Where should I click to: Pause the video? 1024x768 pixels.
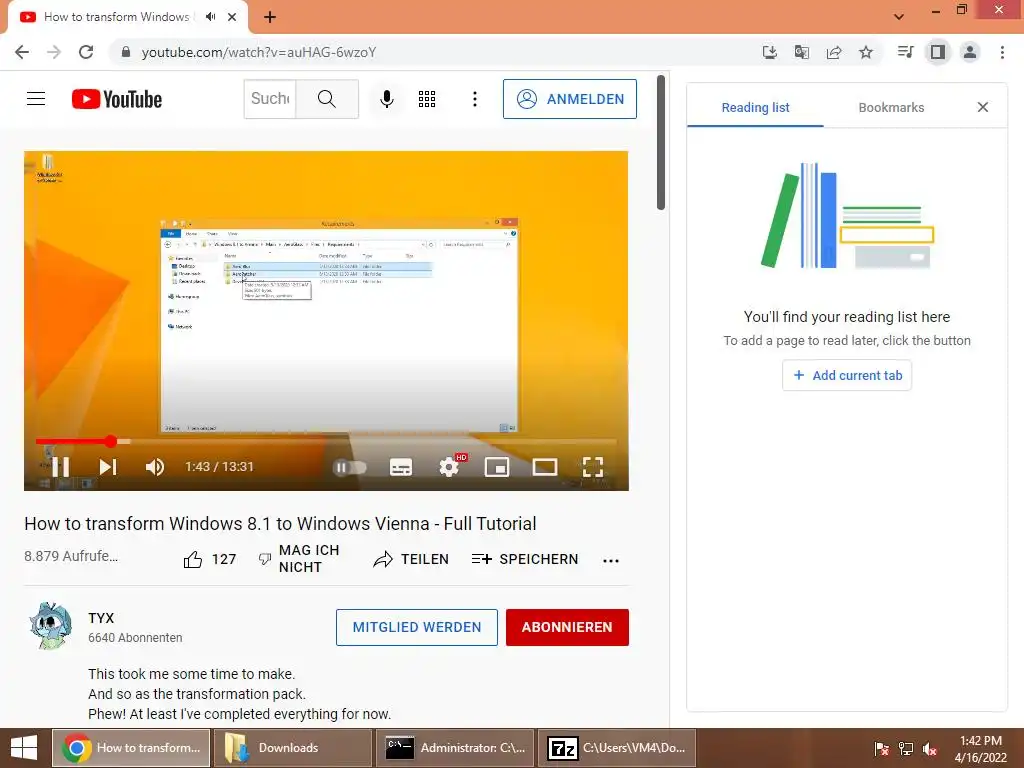61,467
